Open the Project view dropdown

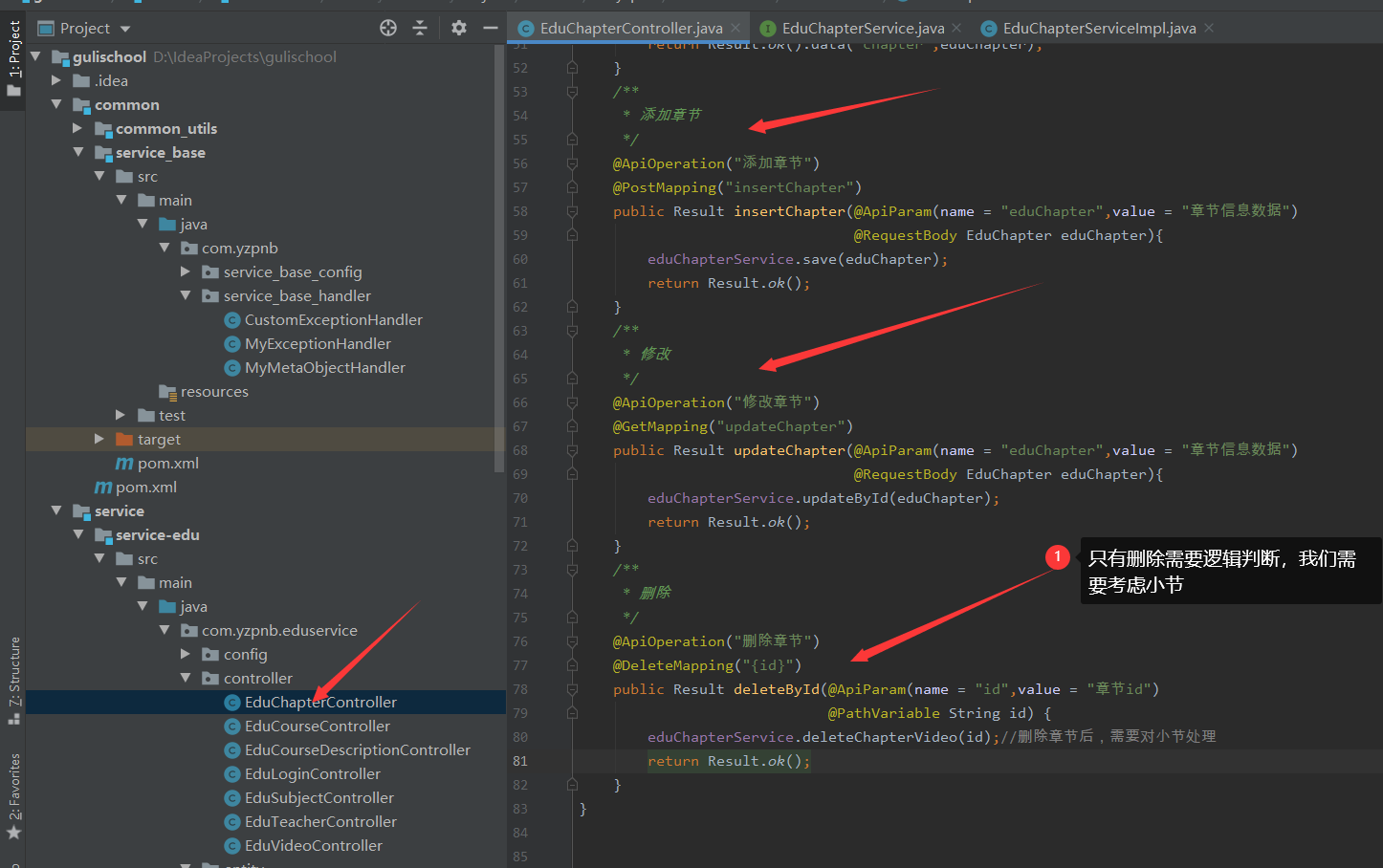[x=125, y=29]
